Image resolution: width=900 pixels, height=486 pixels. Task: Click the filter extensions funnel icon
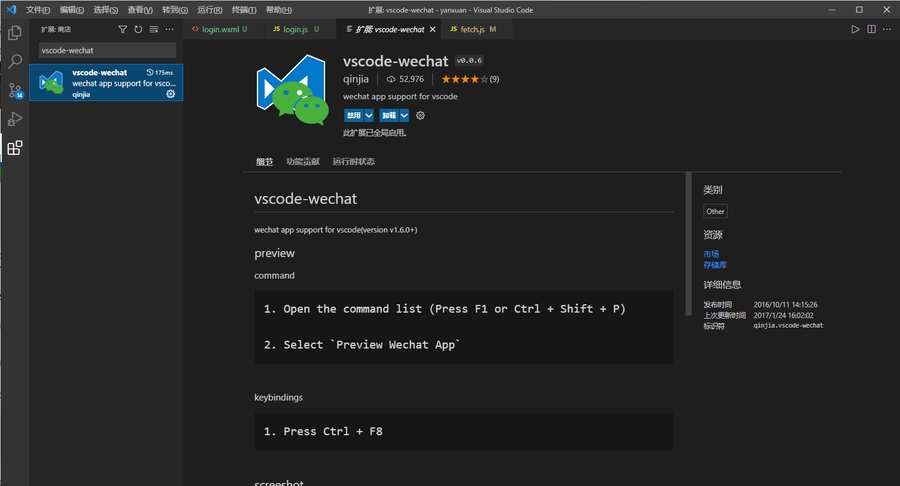coord(123,30)
